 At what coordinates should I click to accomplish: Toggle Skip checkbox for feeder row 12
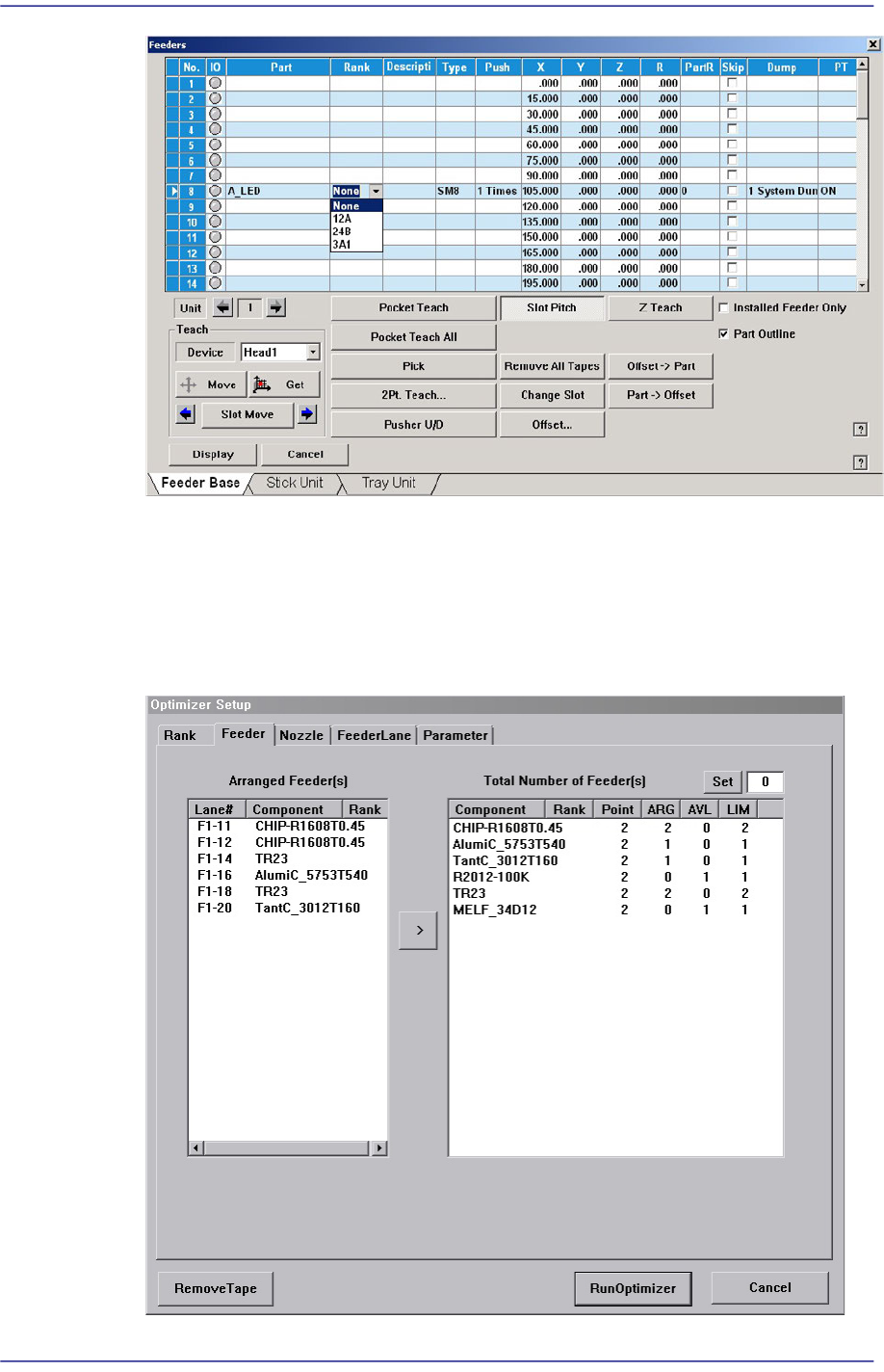tap(732, 252)
